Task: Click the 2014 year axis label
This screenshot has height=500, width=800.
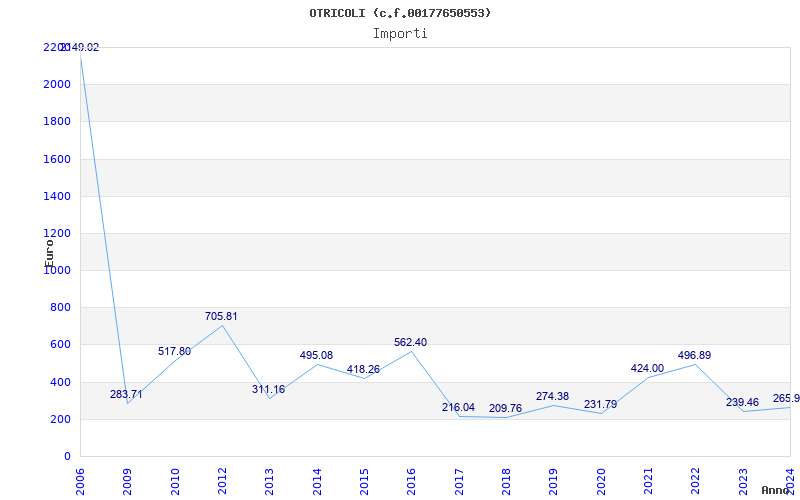Action: 317,482
